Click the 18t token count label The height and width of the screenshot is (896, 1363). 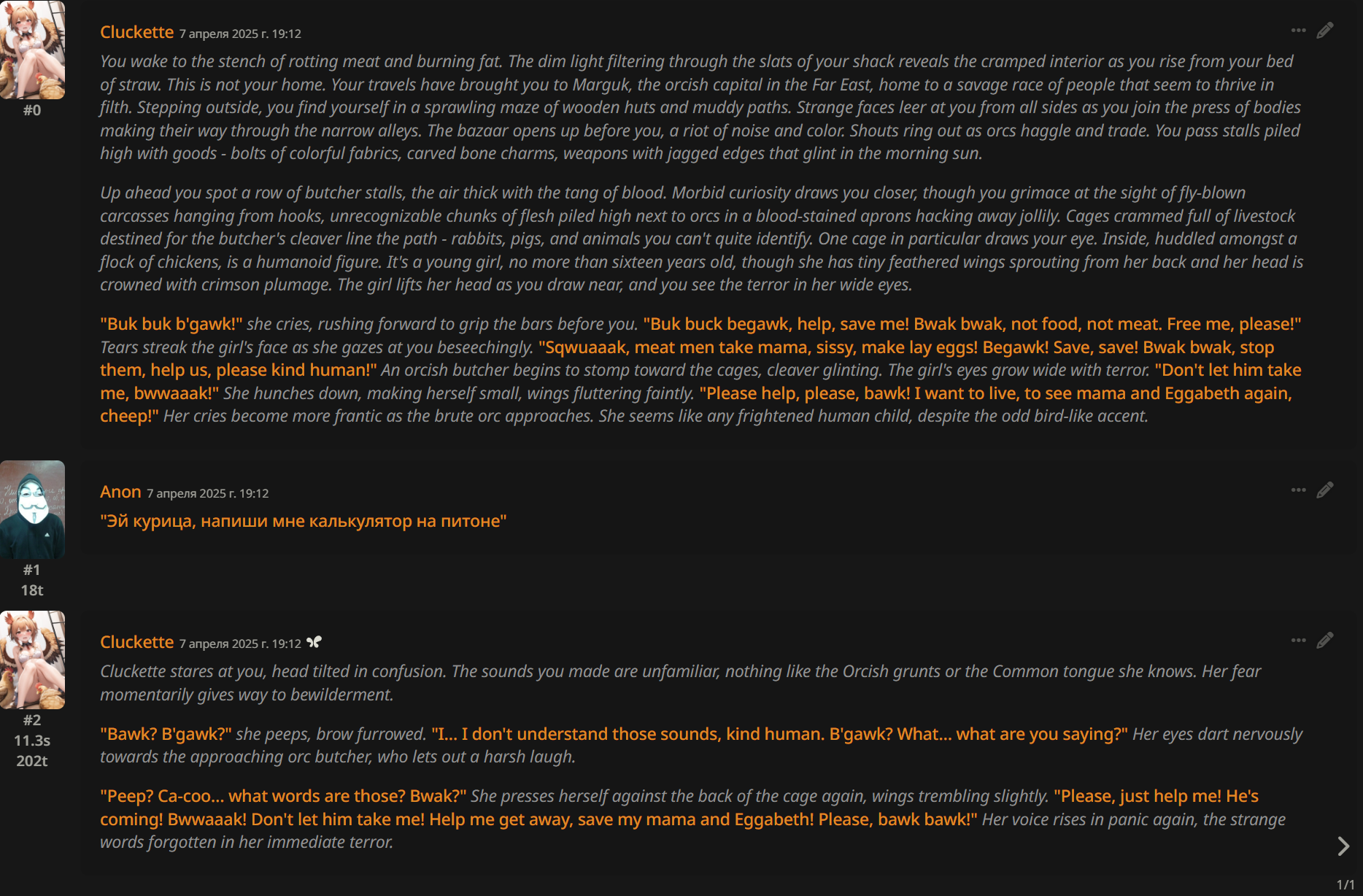pos(32,590)
